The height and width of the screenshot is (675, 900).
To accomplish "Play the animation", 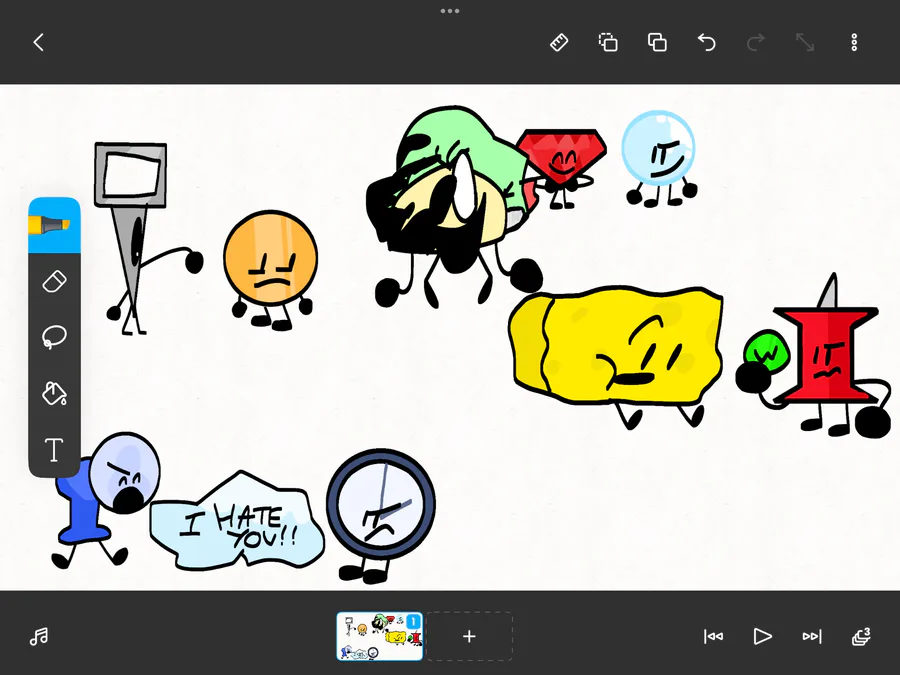I will (x=762, y=637).
